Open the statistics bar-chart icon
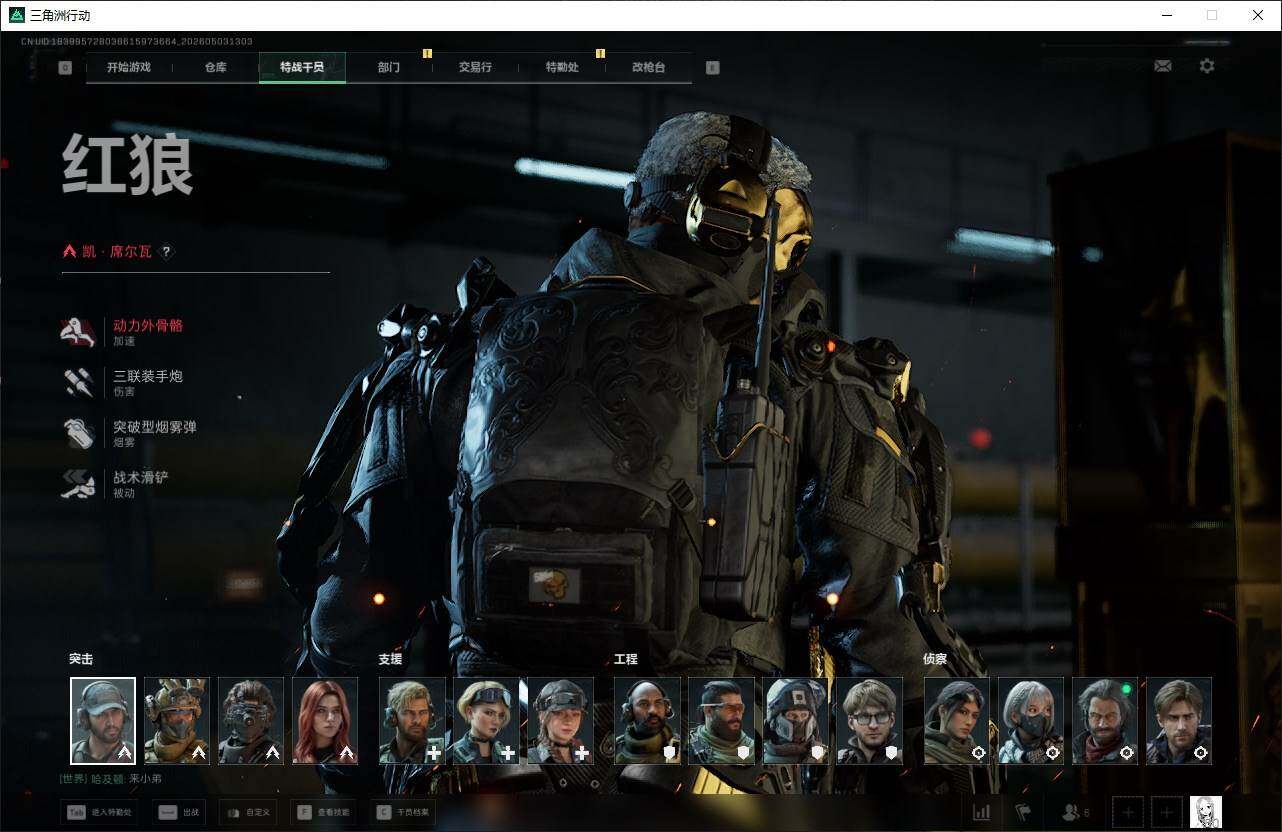Screen dimensions: 1282x832 981,812
